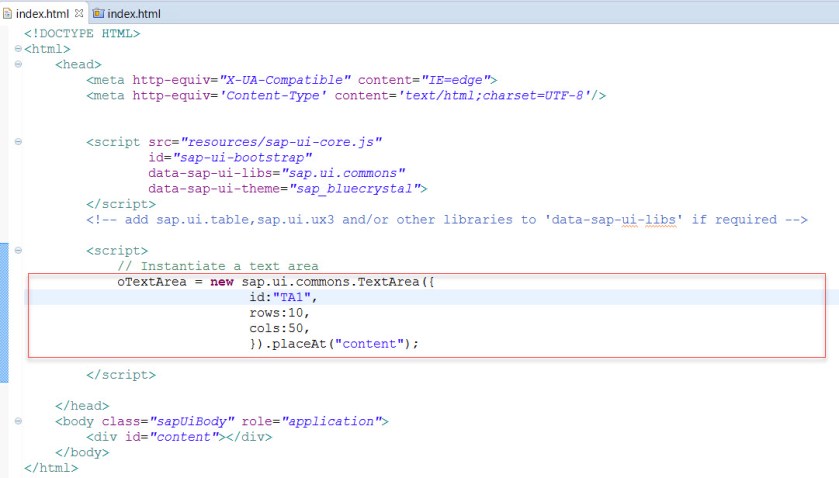Click the closing </script> tag after placeAt
839x478 pixels.
point(121,375)
